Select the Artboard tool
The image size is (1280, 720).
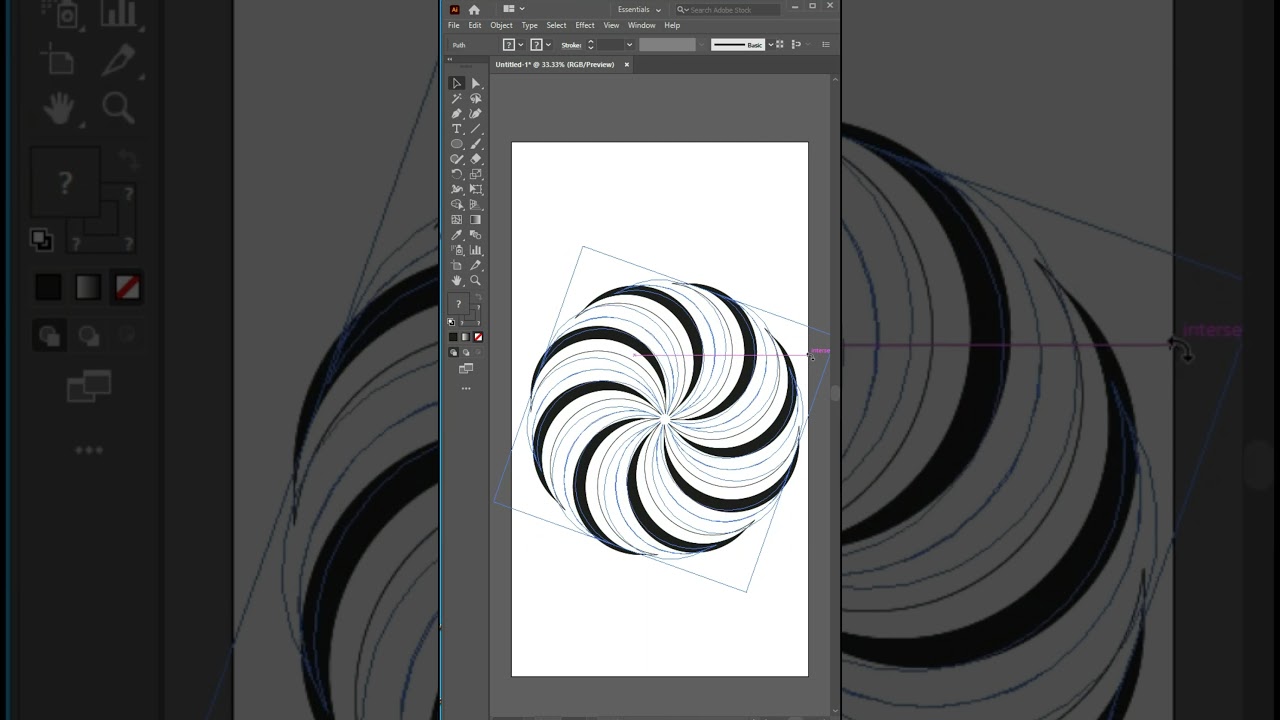457,265
